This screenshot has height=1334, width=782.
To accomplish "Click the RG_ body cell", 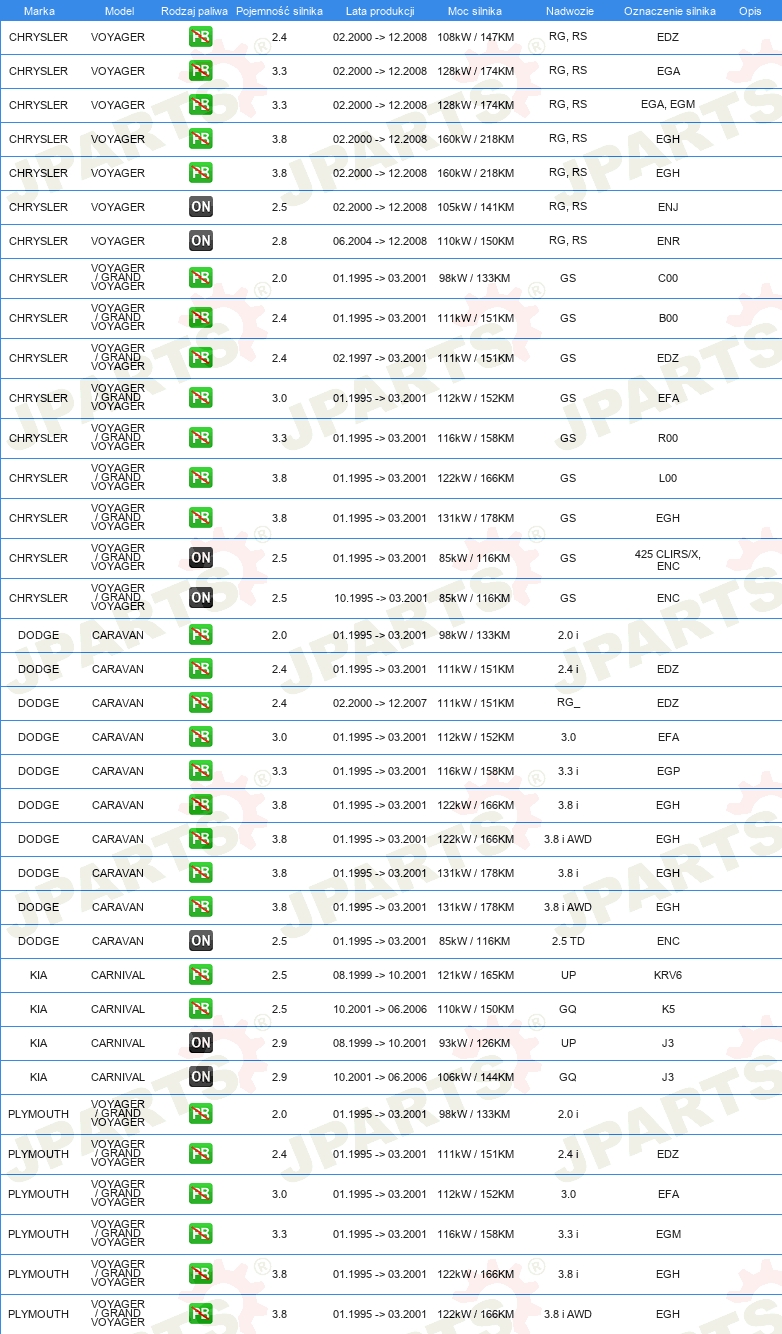I will tap(569, 703).
